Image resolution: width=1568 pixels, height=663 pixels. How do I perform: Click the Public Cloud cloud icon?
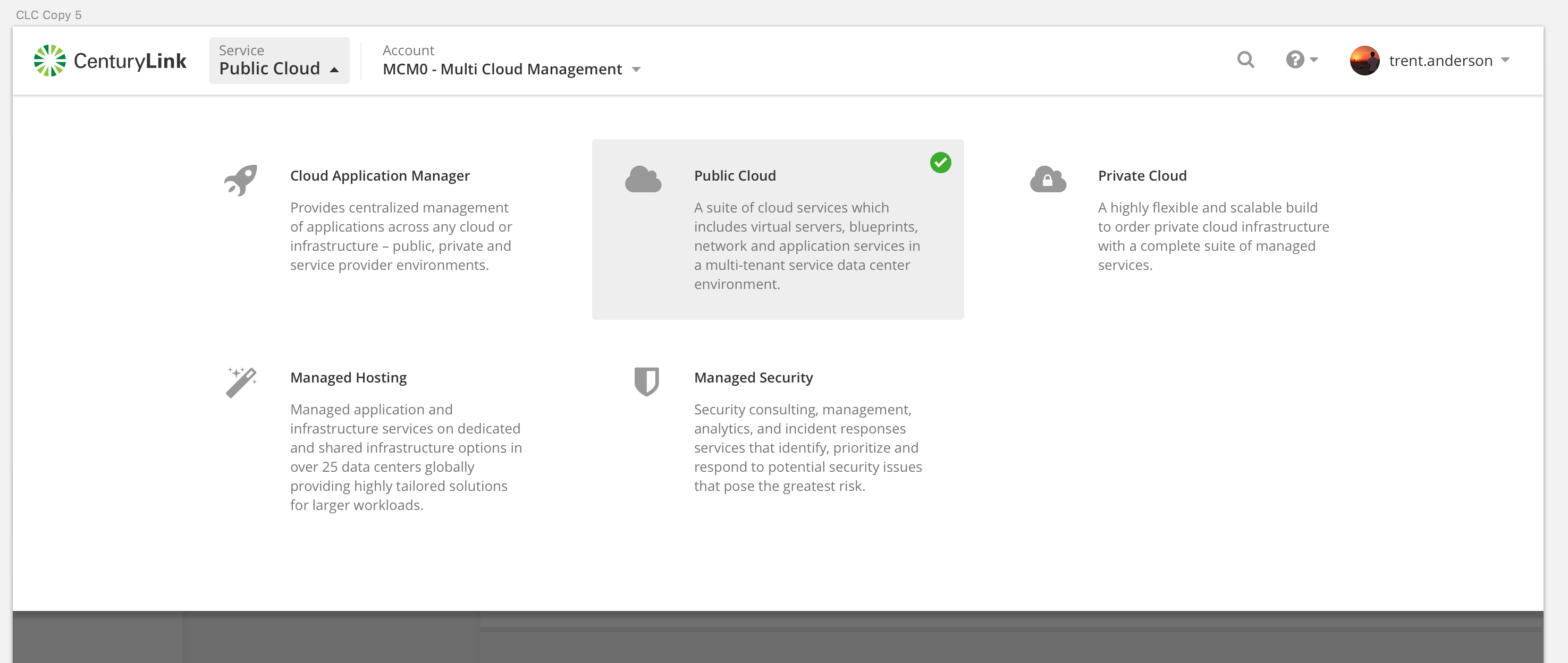(x=643, y=179)
